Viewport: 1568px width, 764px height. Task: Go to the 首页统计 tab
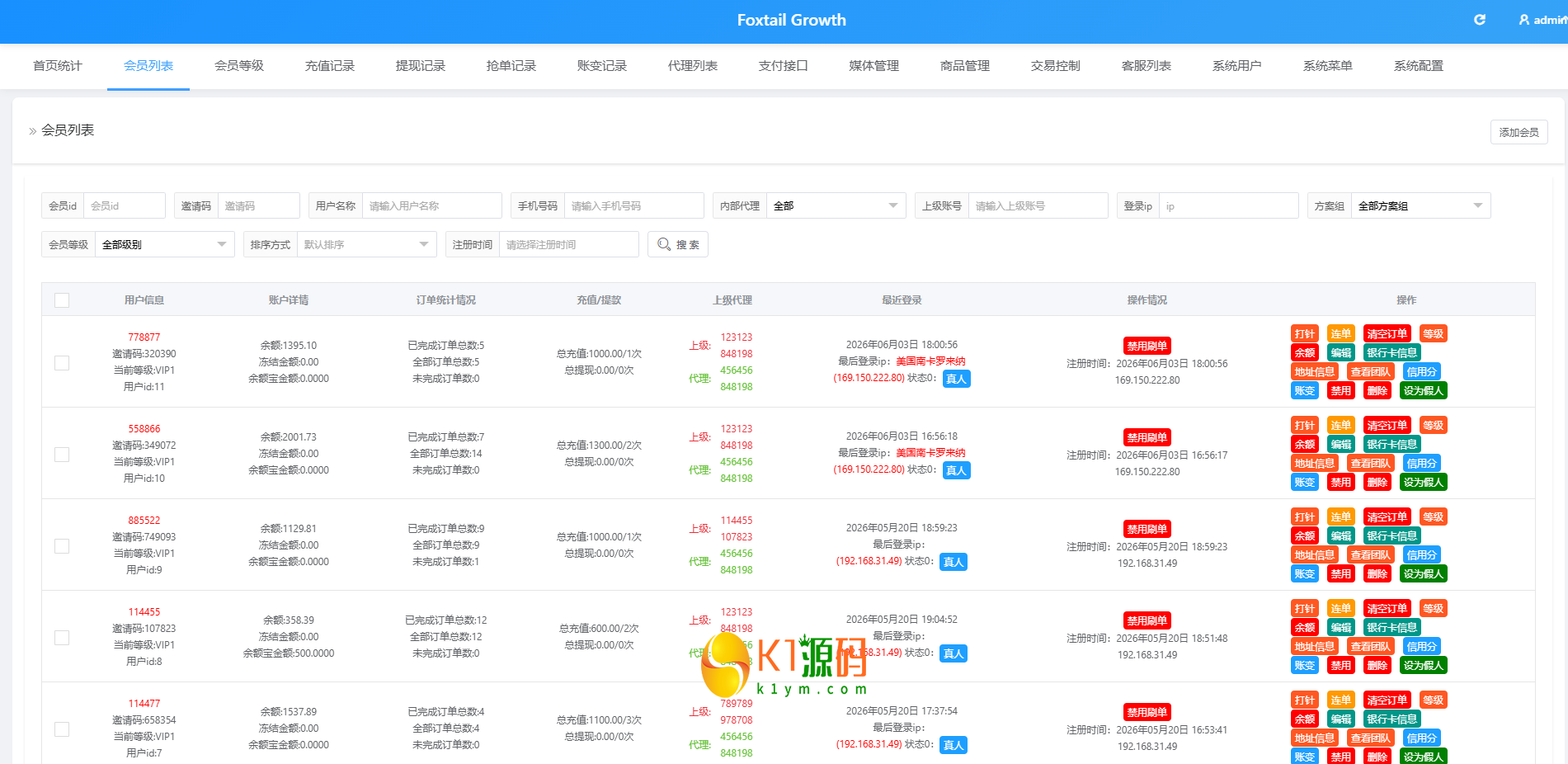coord(58,66)
